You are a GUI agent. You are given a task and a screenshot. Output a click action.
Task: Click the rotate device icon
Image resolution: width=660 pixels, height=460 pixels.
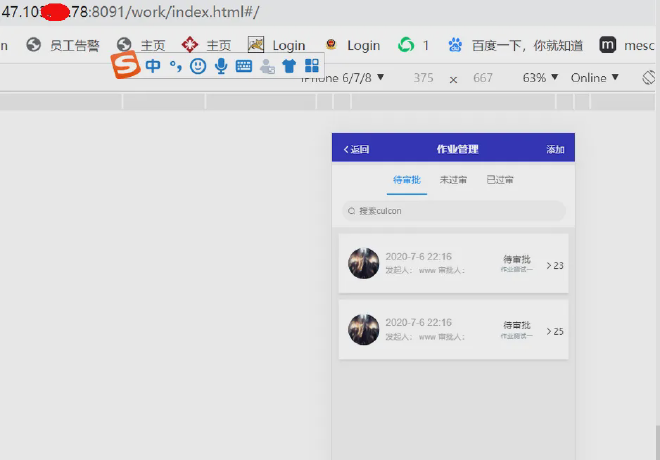click(649, 77)
